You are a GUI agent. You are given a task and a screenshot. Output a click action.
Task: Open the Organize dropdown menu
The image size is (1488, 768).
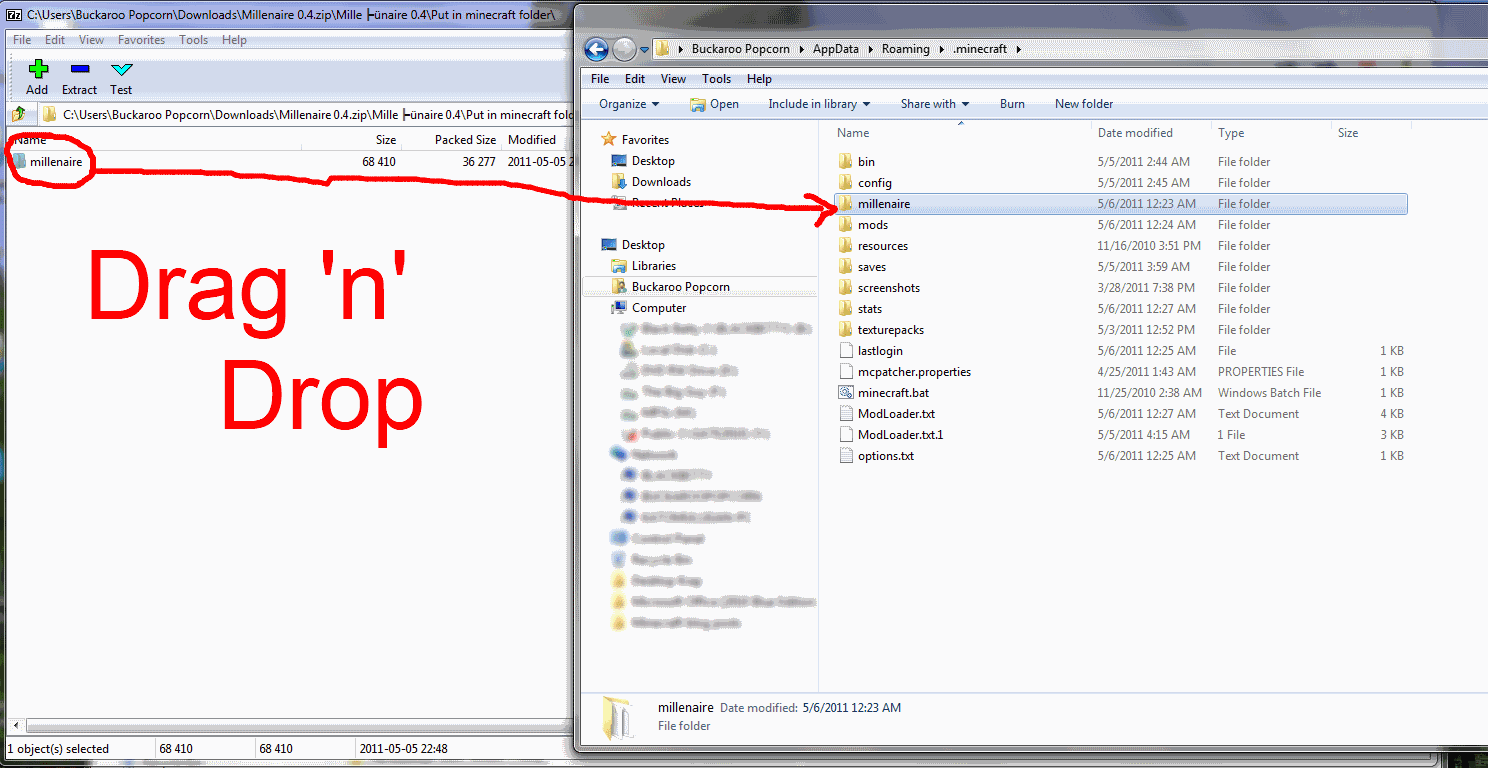pyautogui.click(x=627, y=103)
